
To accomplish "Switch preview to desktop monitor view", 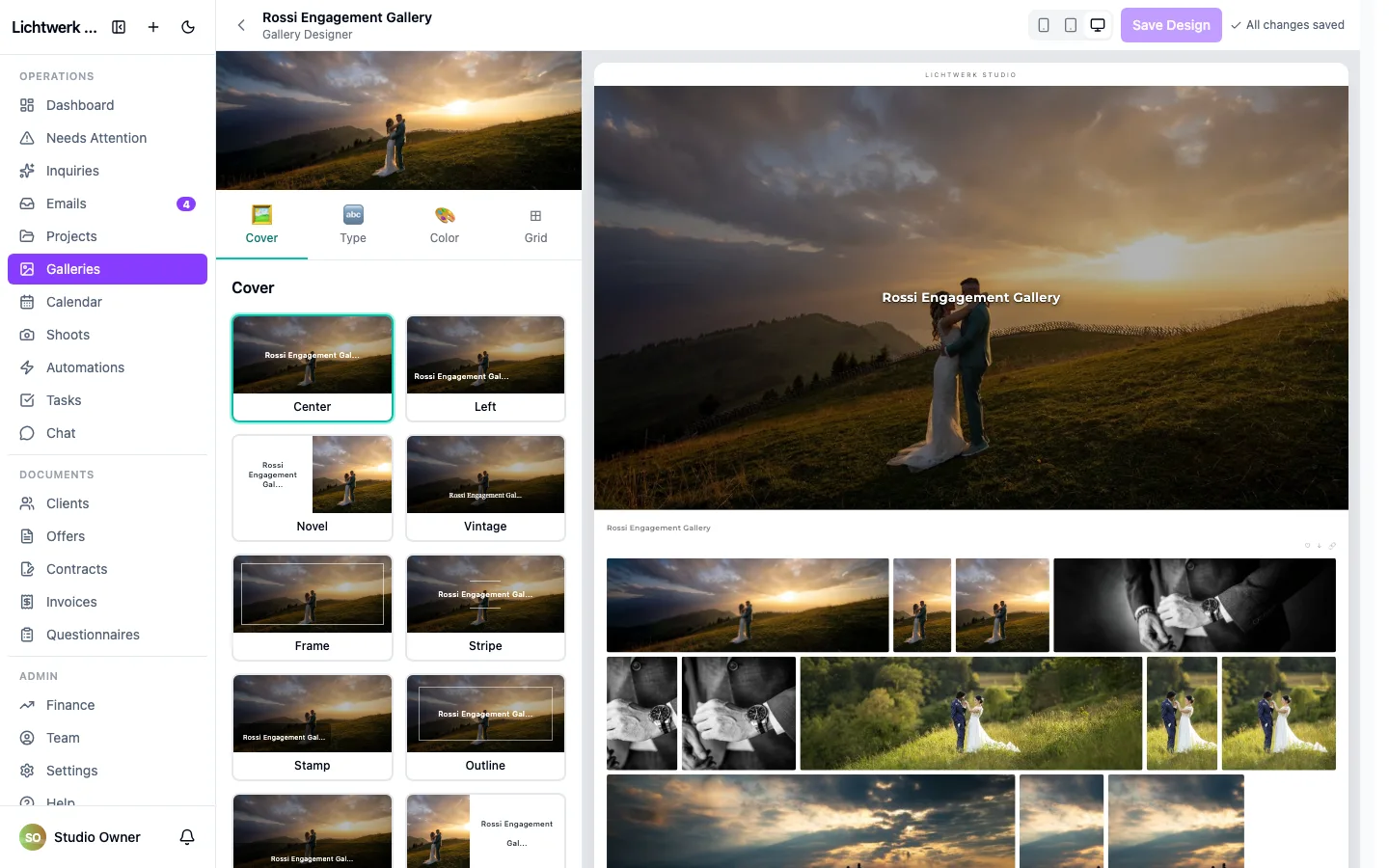I will [x=1098, y=25].
